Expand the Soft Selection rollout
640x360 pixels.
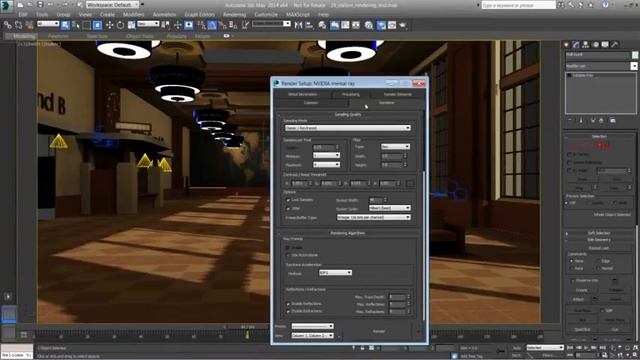pyautogui.click(x=599, y=233)
